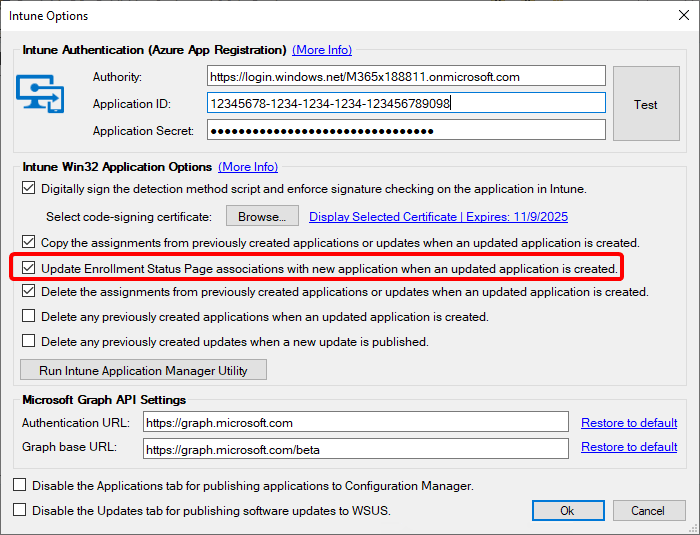This screenshot has height=535, width=700.
Task: Confirm settings with Ok button
Action: click(568, 510)
